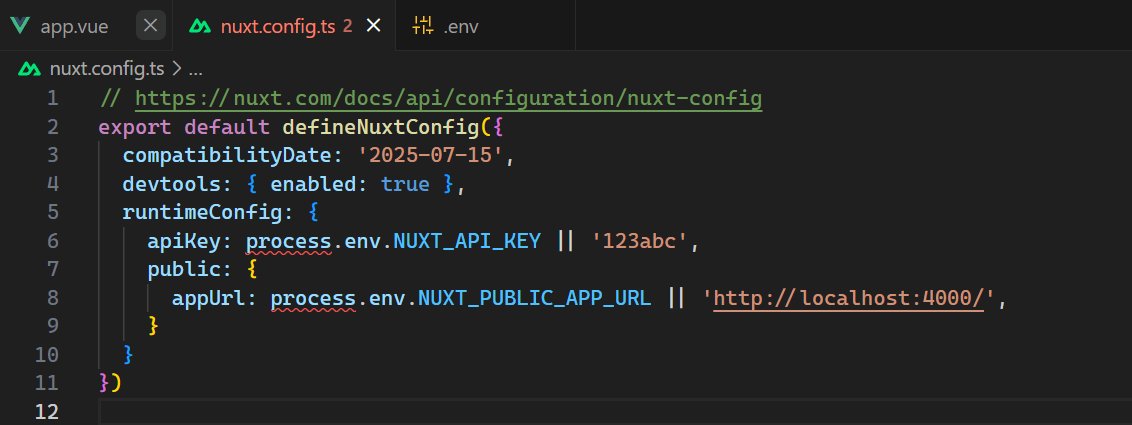Click the true value after enabled
Image resolution: width=1132 pixels, height=425 pixels.
(x=405, y=184)
